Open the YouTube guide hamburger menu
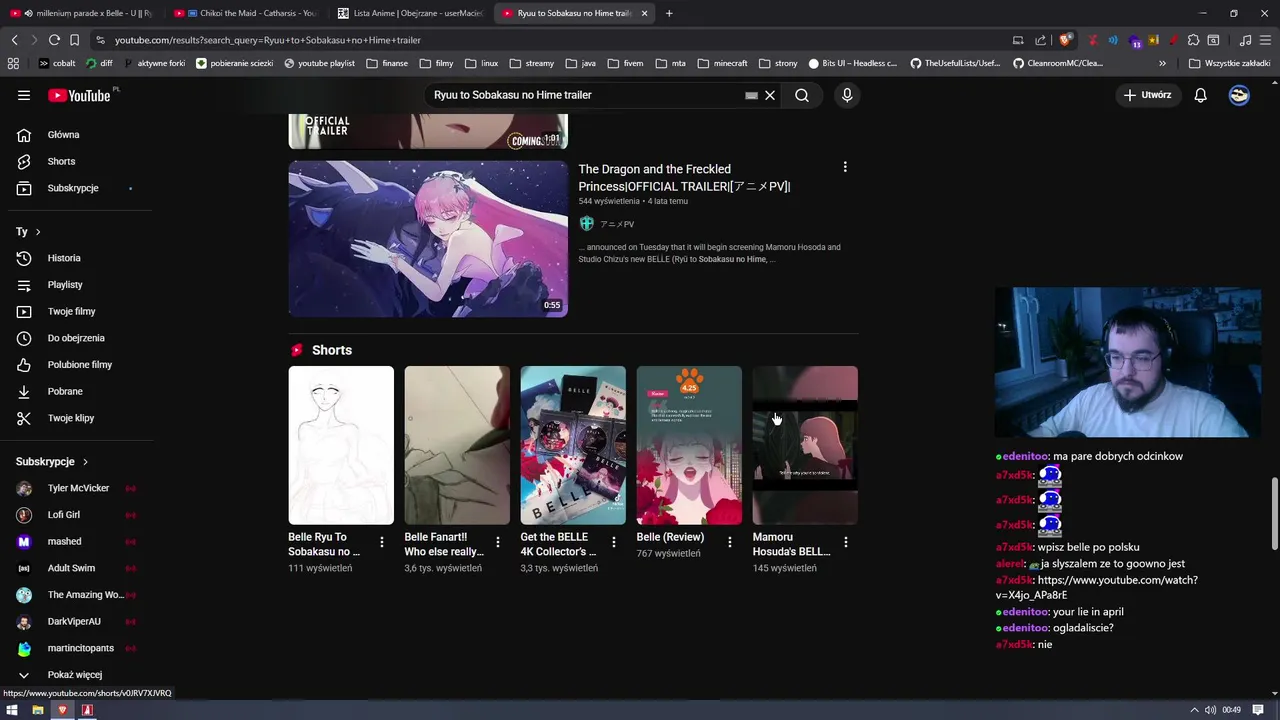The image size is (1280, 720). (x=24, y=95)
